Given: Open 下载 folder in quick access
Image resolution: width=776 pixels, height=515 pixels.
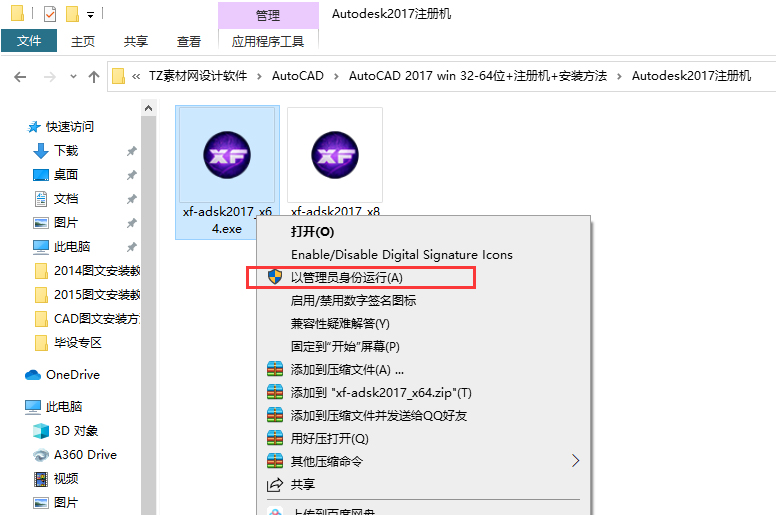Looking at the screenshot, I should (x=66, y=150).
